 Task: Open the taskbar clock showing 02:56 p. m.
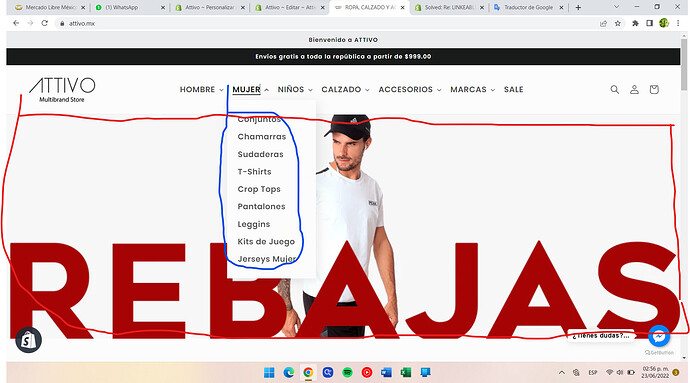point(655,372)
